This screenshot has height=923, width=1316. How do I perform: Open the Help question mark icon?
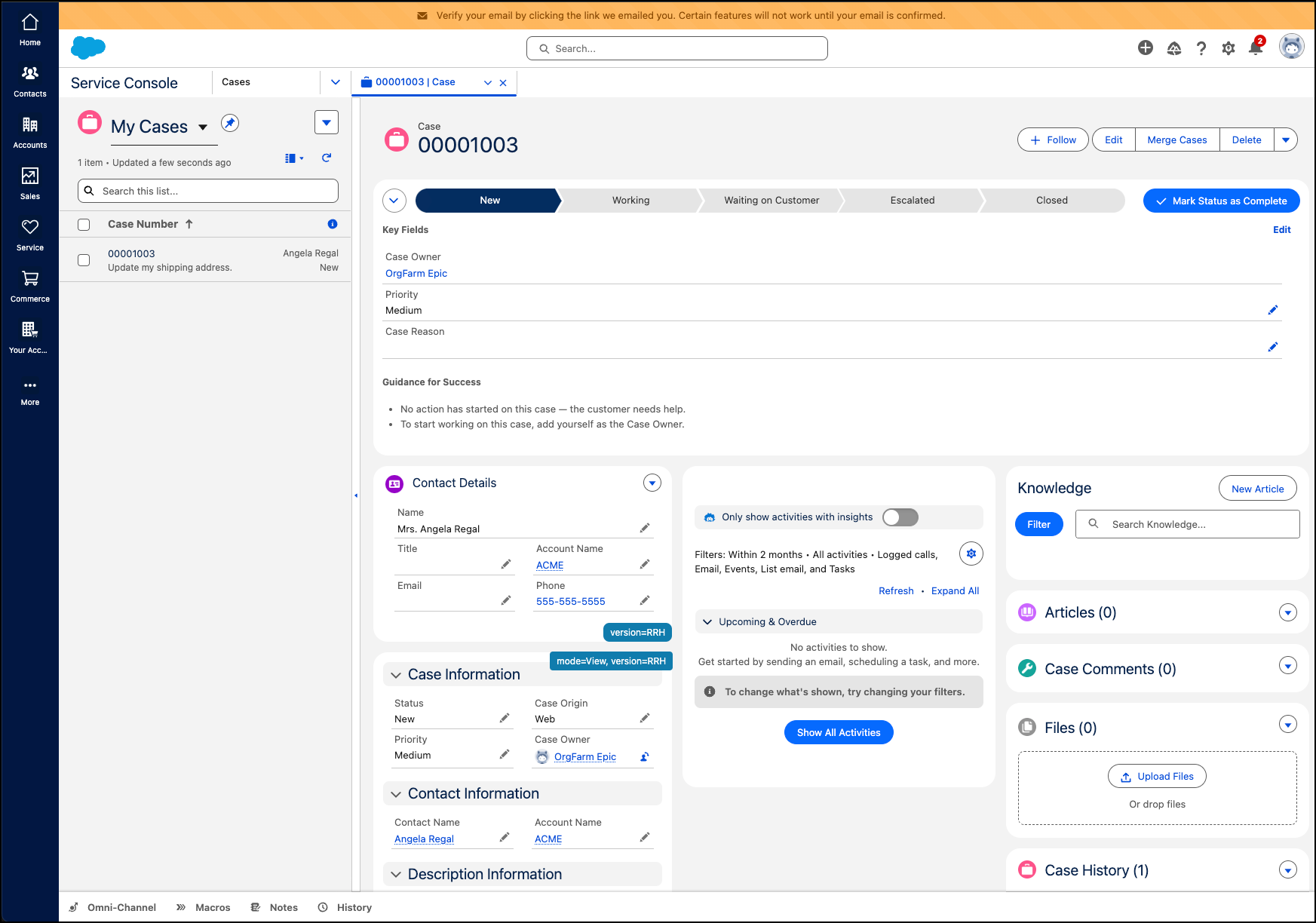tap(1201, 48)
